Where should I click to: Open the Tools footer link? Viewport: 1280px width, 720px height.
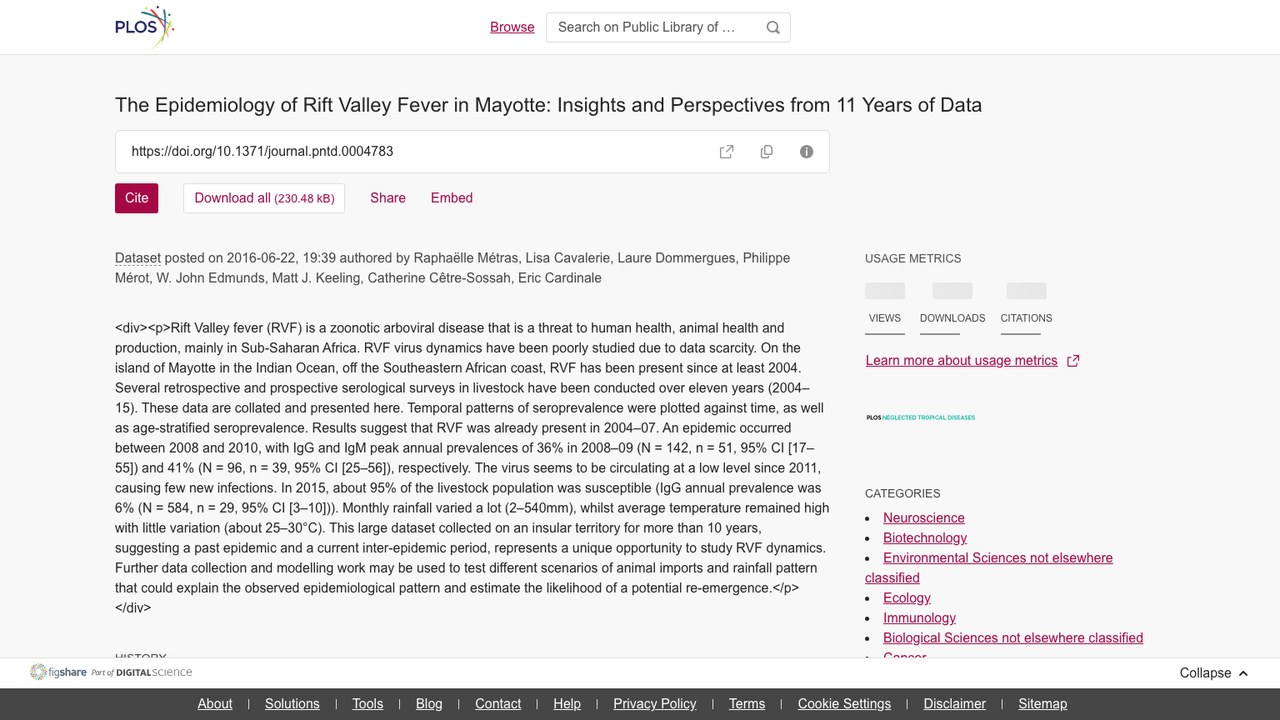tap(368, 704)
